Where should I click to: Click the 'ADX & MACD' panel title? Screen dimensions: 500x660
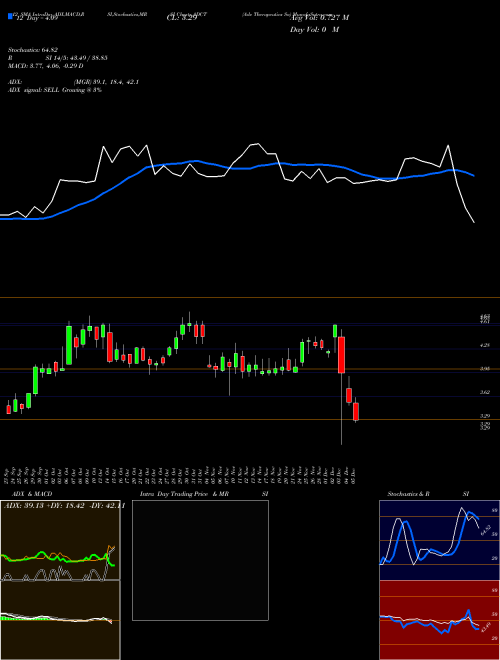point(32,494)
